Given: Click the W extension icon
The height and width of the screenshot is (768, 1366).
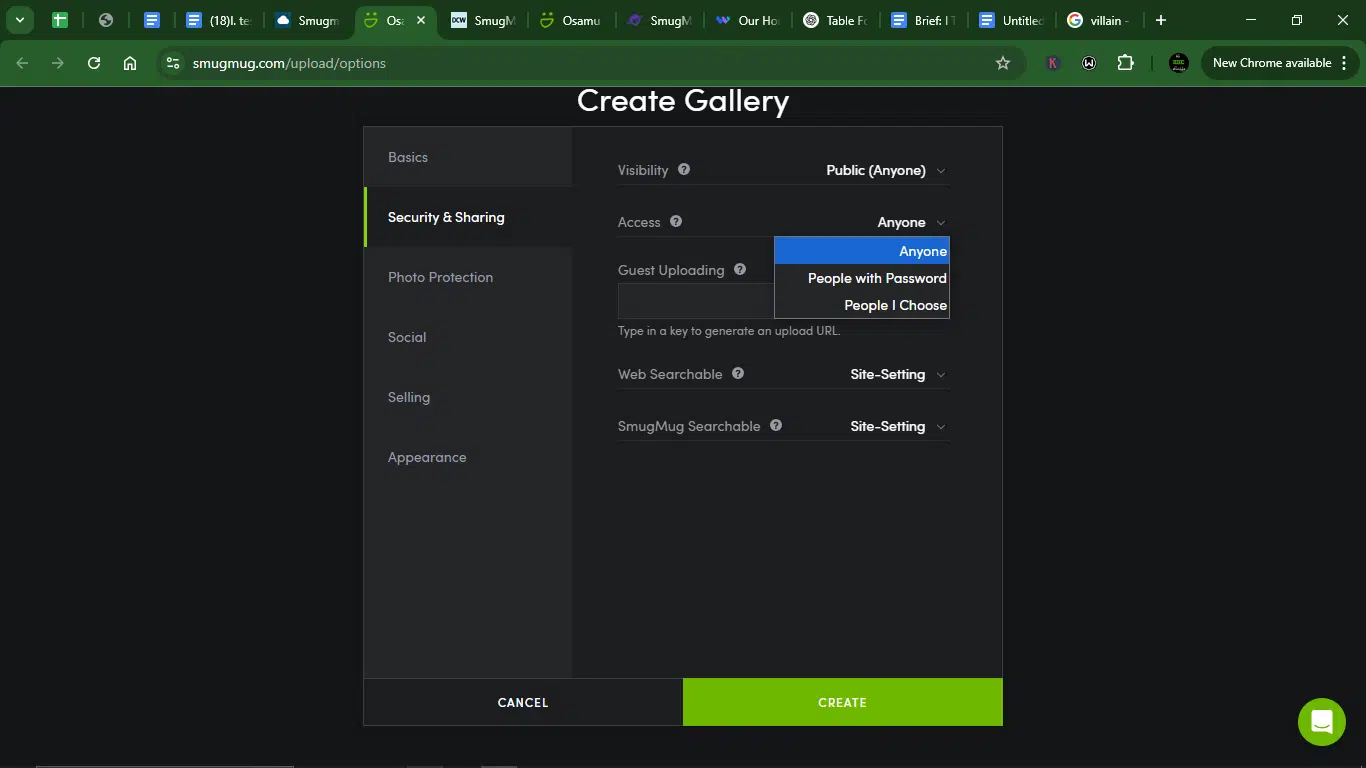Looking at the screenshot, I should pos(1089,63).
